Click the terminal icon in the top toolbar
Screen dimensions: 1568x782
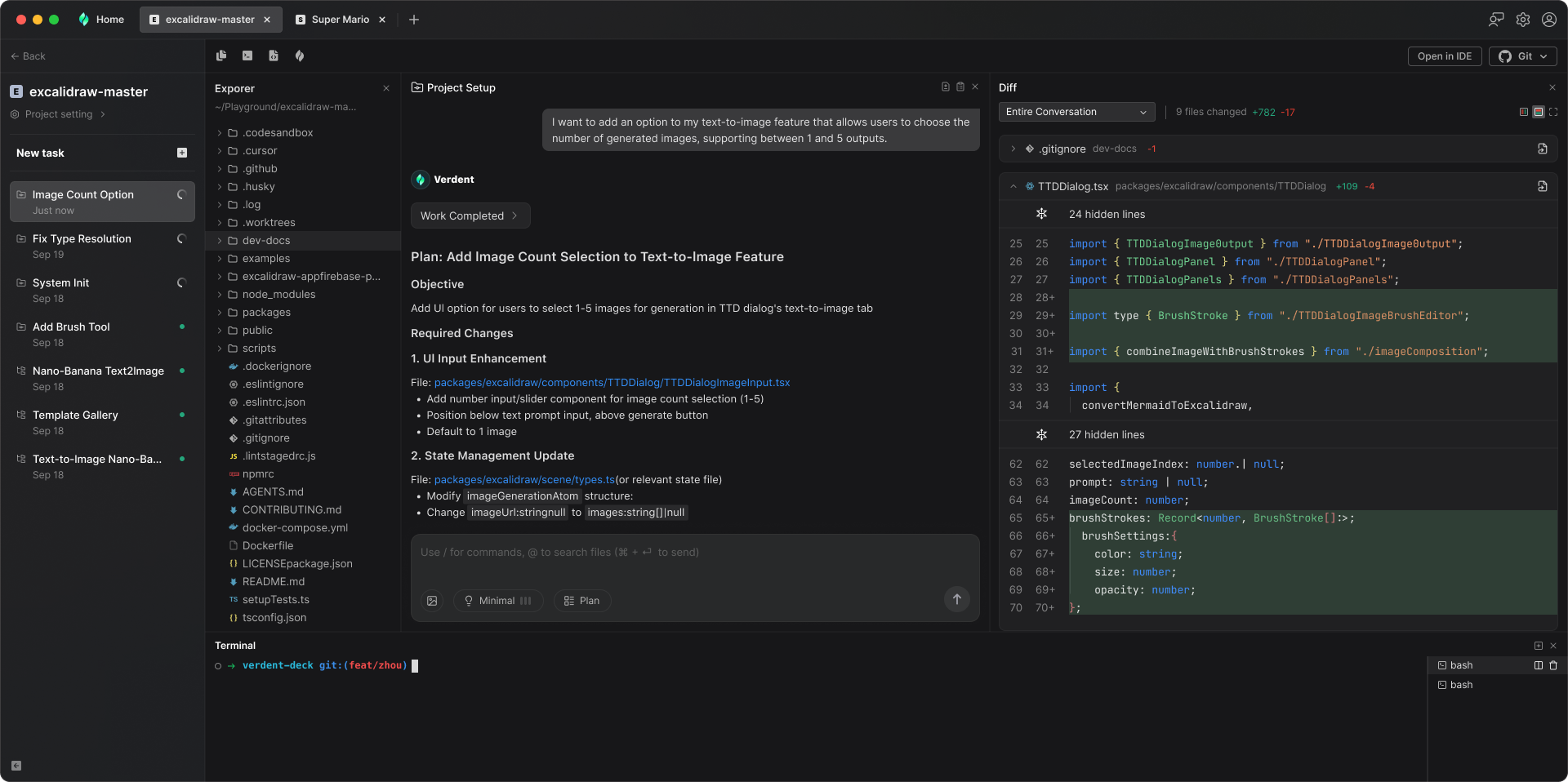[247, 56]
